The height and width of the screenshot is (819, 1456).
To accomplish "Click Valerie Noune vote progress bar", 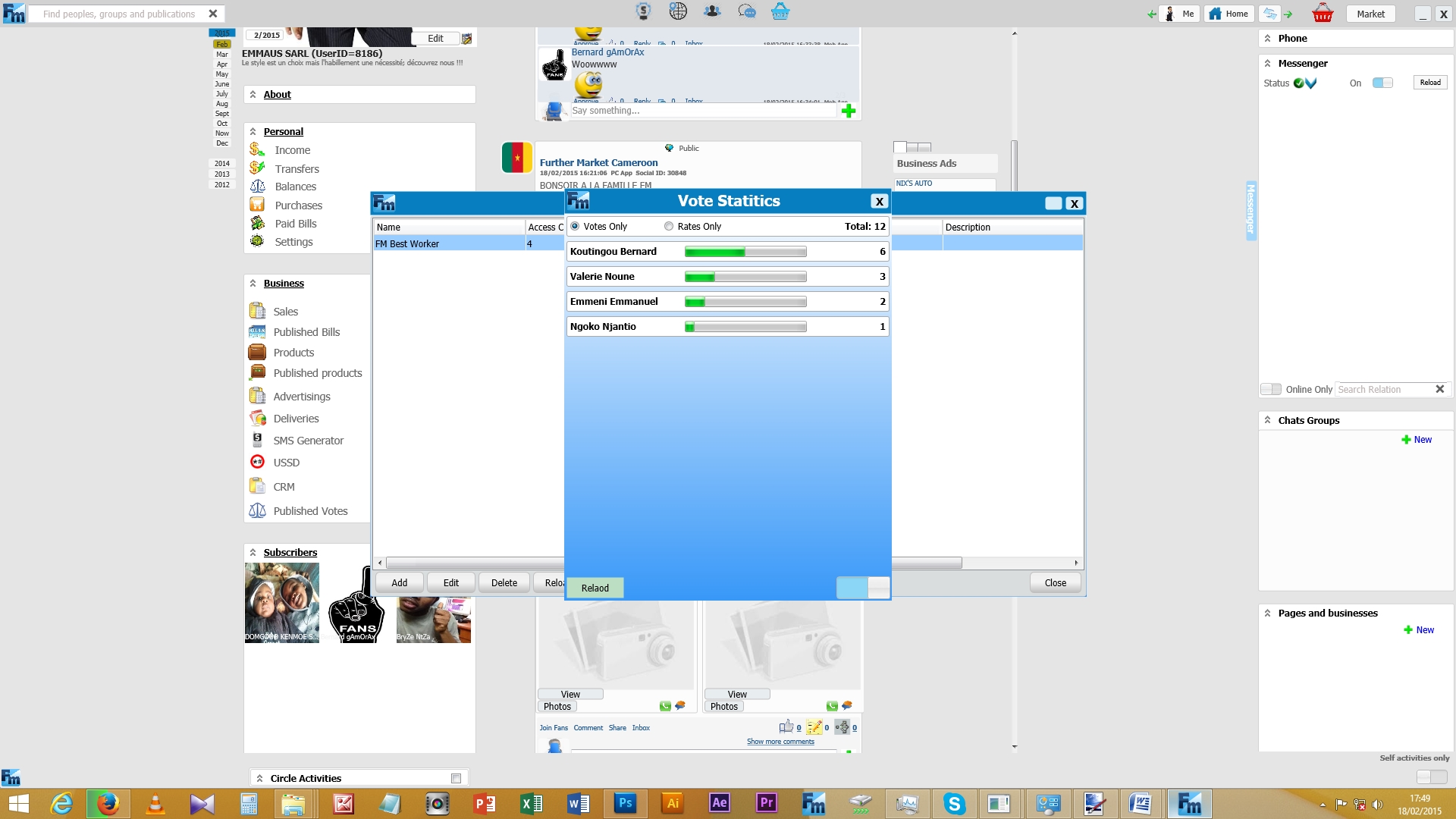I will point(745,276).
